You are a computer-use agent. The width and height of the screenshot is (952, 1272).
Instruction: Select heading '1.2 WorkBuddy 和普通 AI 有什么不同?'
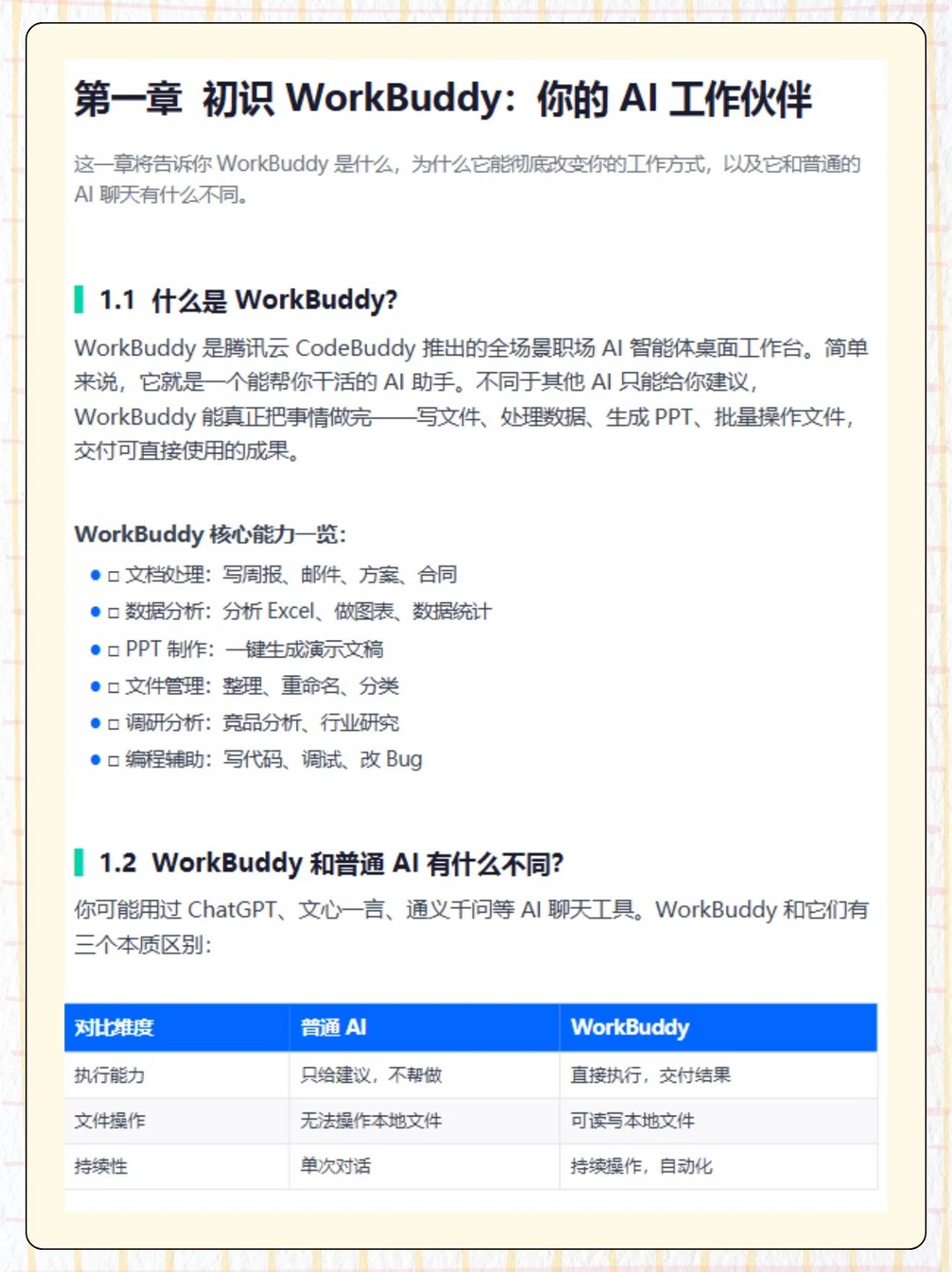[331, 863]
